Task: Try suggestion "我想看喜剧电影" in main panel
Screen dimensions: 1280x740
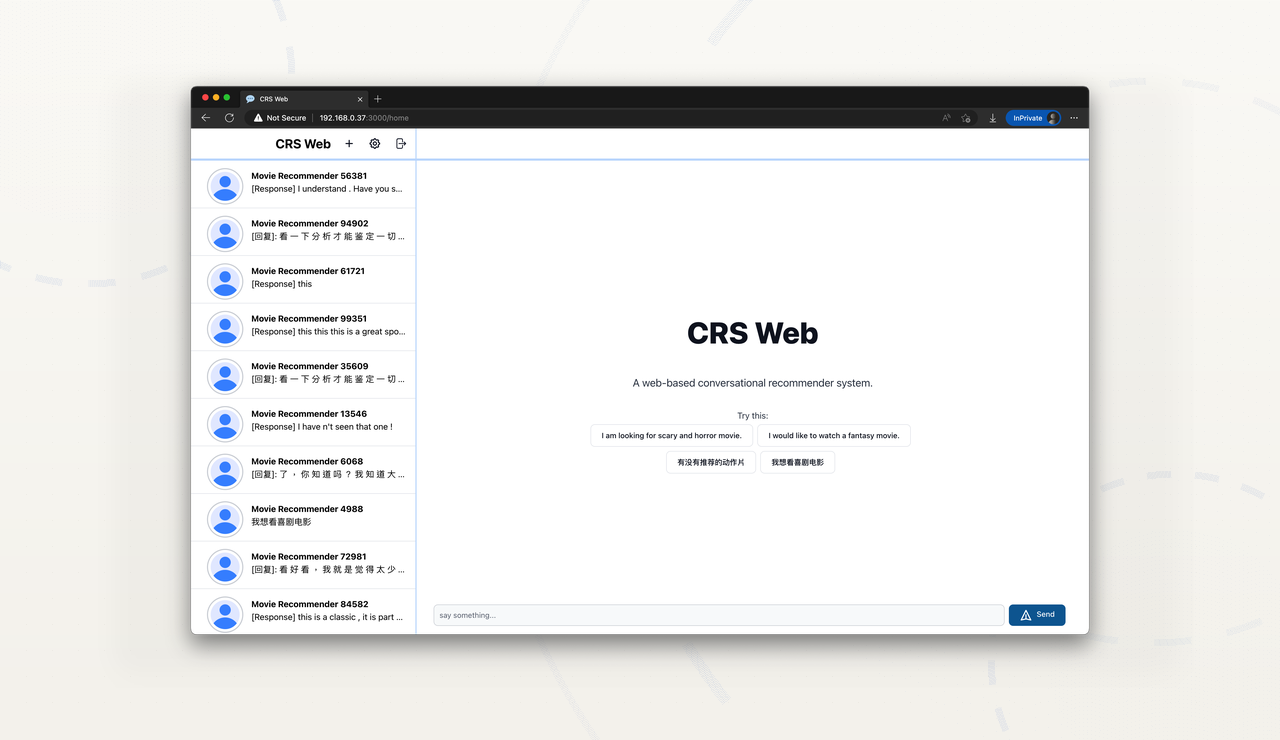Action: [797, 463]
